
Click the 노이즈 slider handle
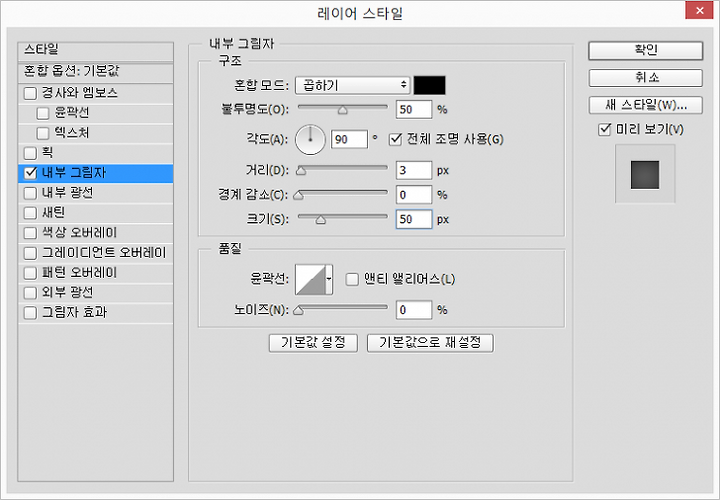298,311
